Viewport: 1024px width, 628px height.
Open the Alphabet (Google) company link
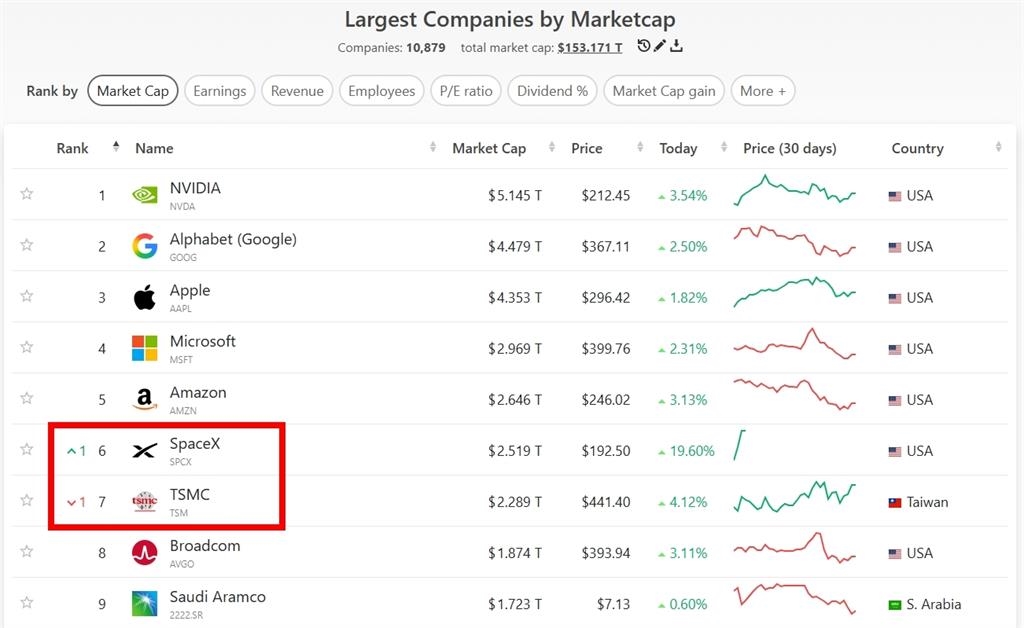pyautogui.click(x=233, y=240)
